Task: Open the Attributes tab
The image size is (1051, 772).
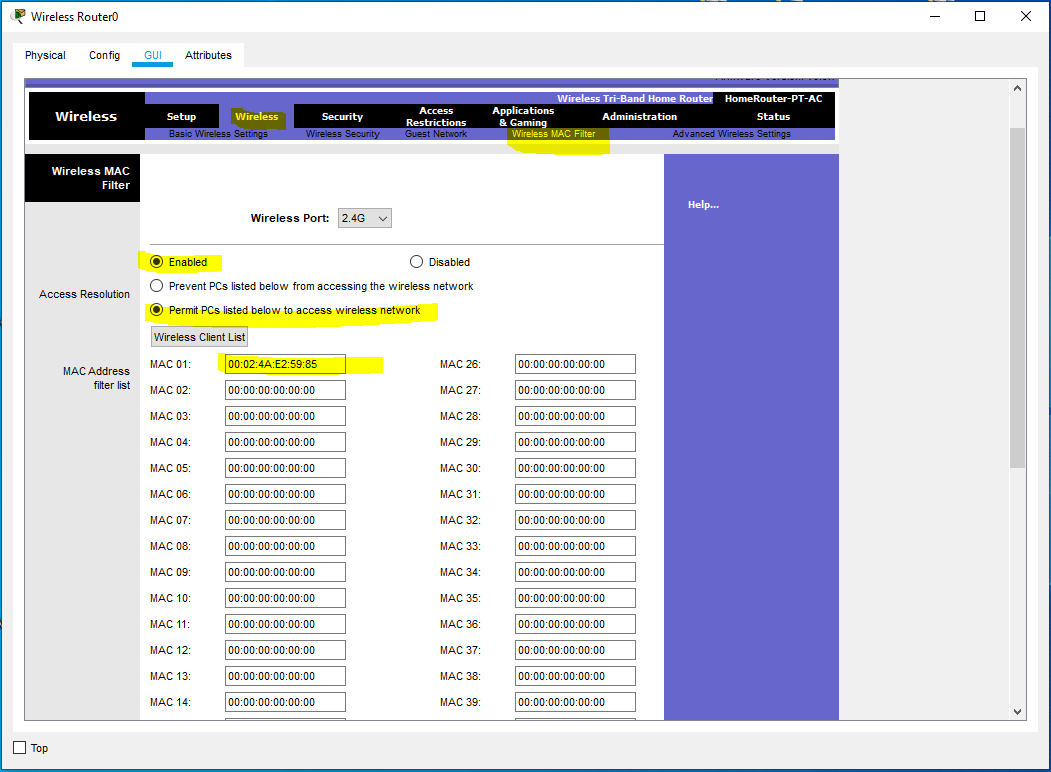Action: click(208, 55)
